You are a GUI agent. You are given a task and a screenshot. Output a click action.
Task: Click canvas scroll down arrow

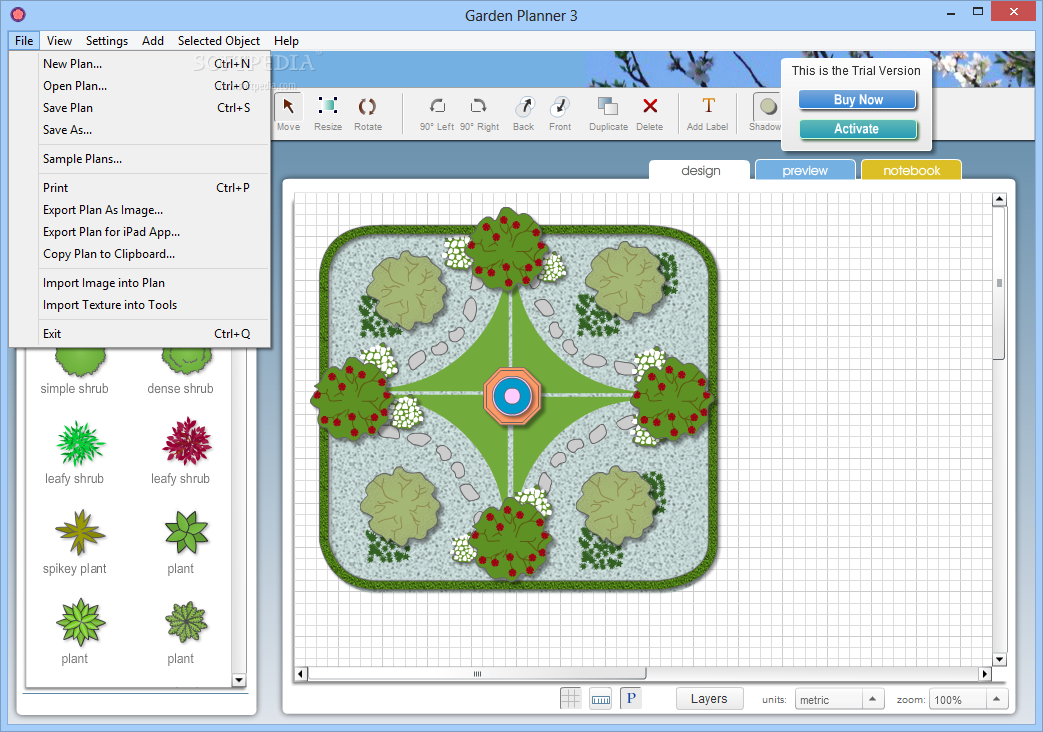tap(999, 659)
